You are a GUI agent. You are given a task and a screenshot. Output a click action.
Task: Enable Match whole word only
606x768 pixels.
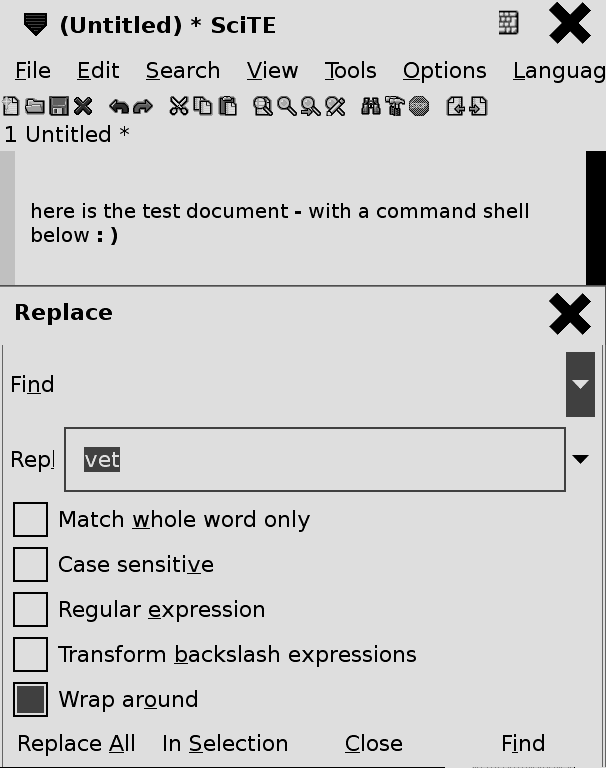[x=30, y=520]
